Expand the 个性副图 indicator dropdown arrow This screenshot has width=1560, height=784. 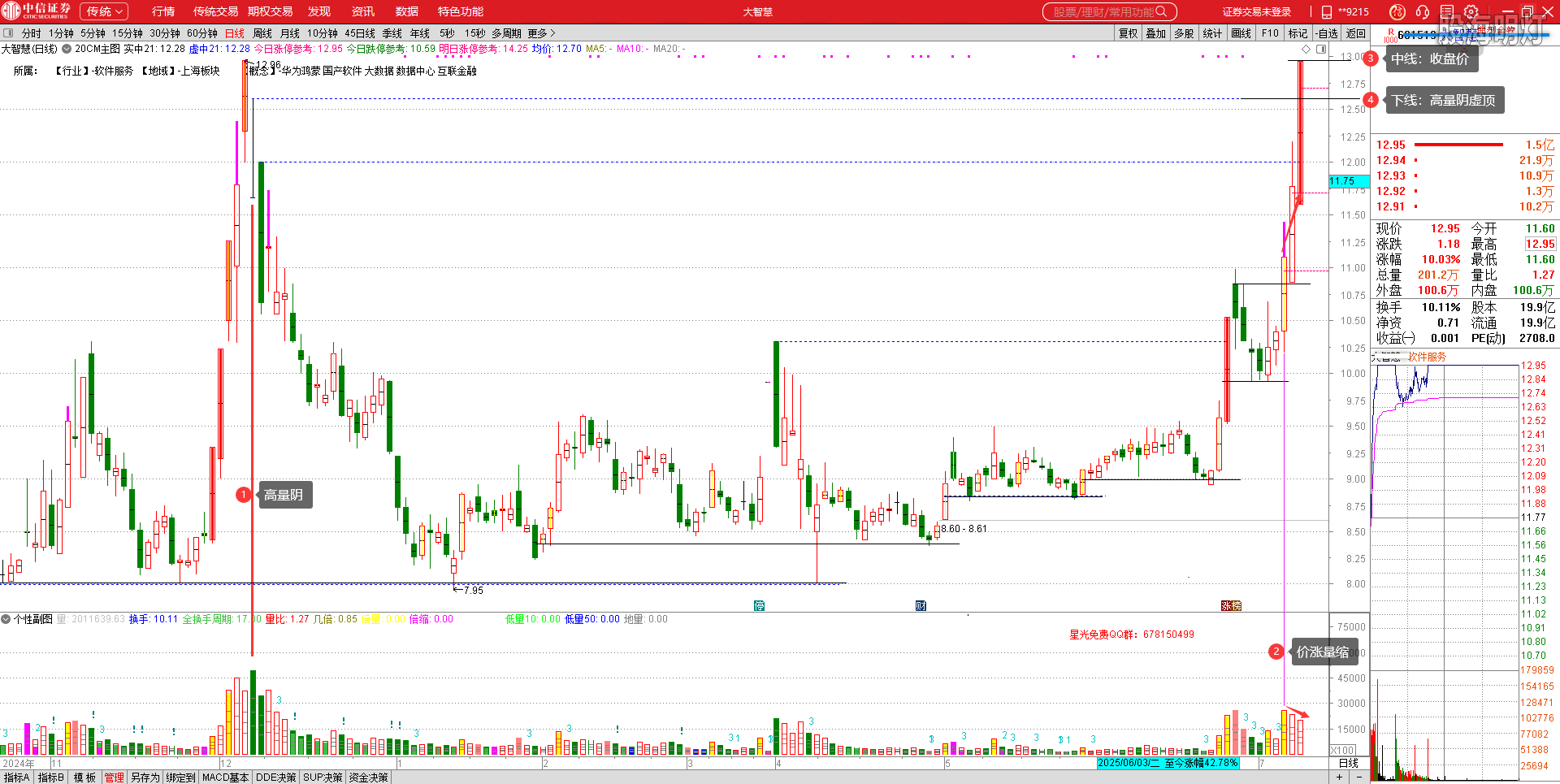point(6,619)
